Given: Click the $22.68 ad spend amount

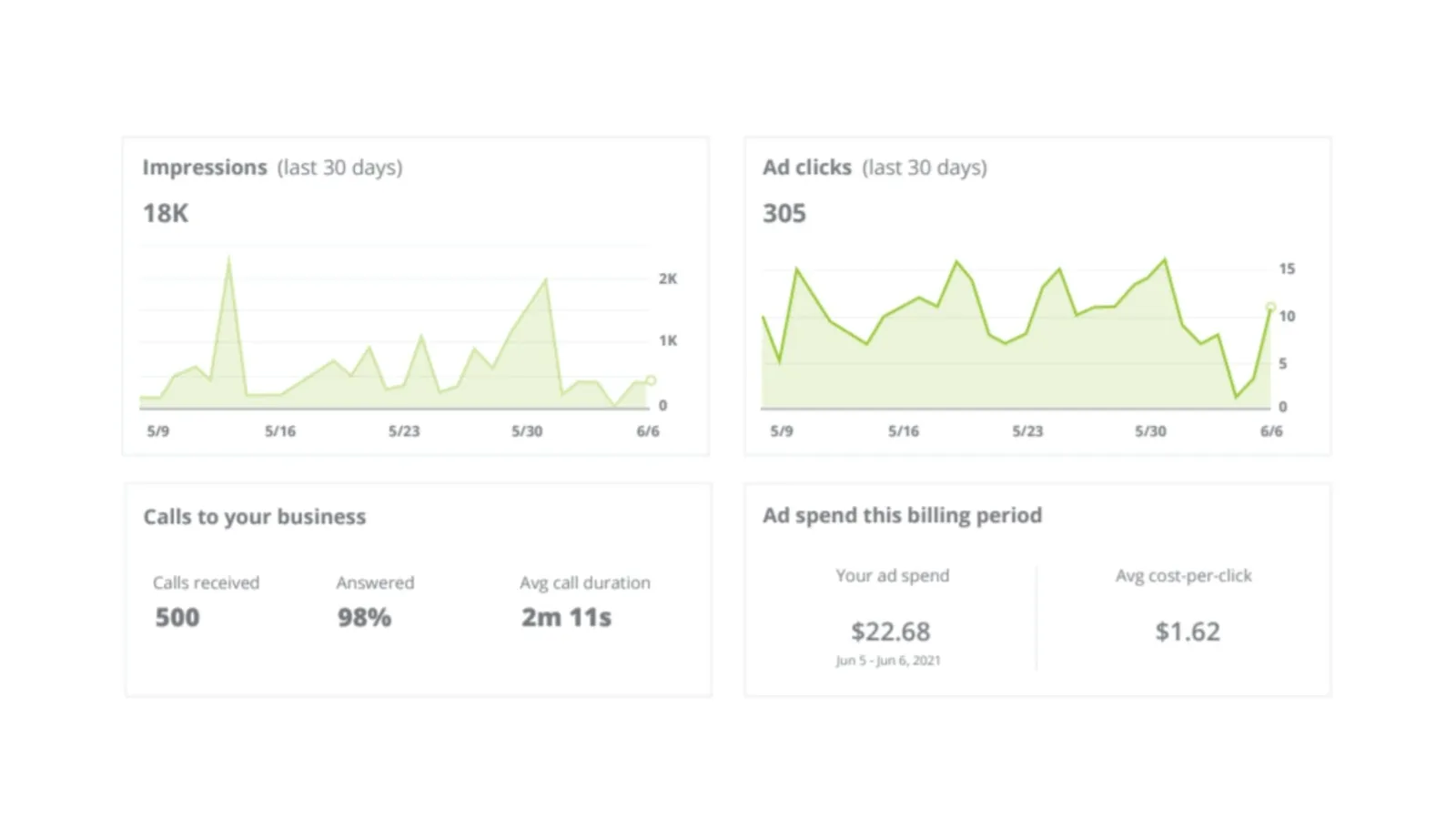Looking at the screenshot, I should tap(891, 632).
